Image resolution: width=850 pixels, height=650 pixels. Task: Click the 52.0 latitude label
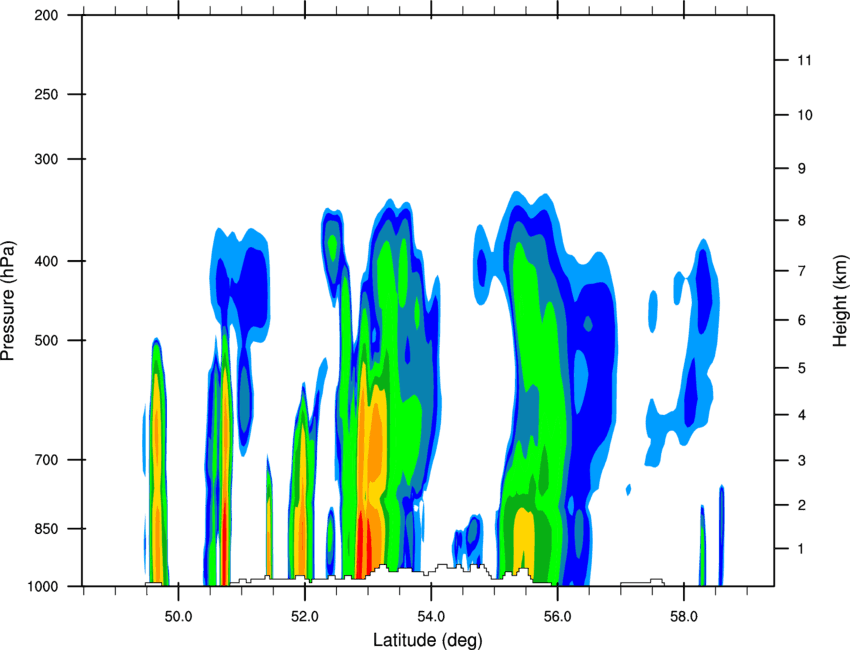tap(305, 617)
